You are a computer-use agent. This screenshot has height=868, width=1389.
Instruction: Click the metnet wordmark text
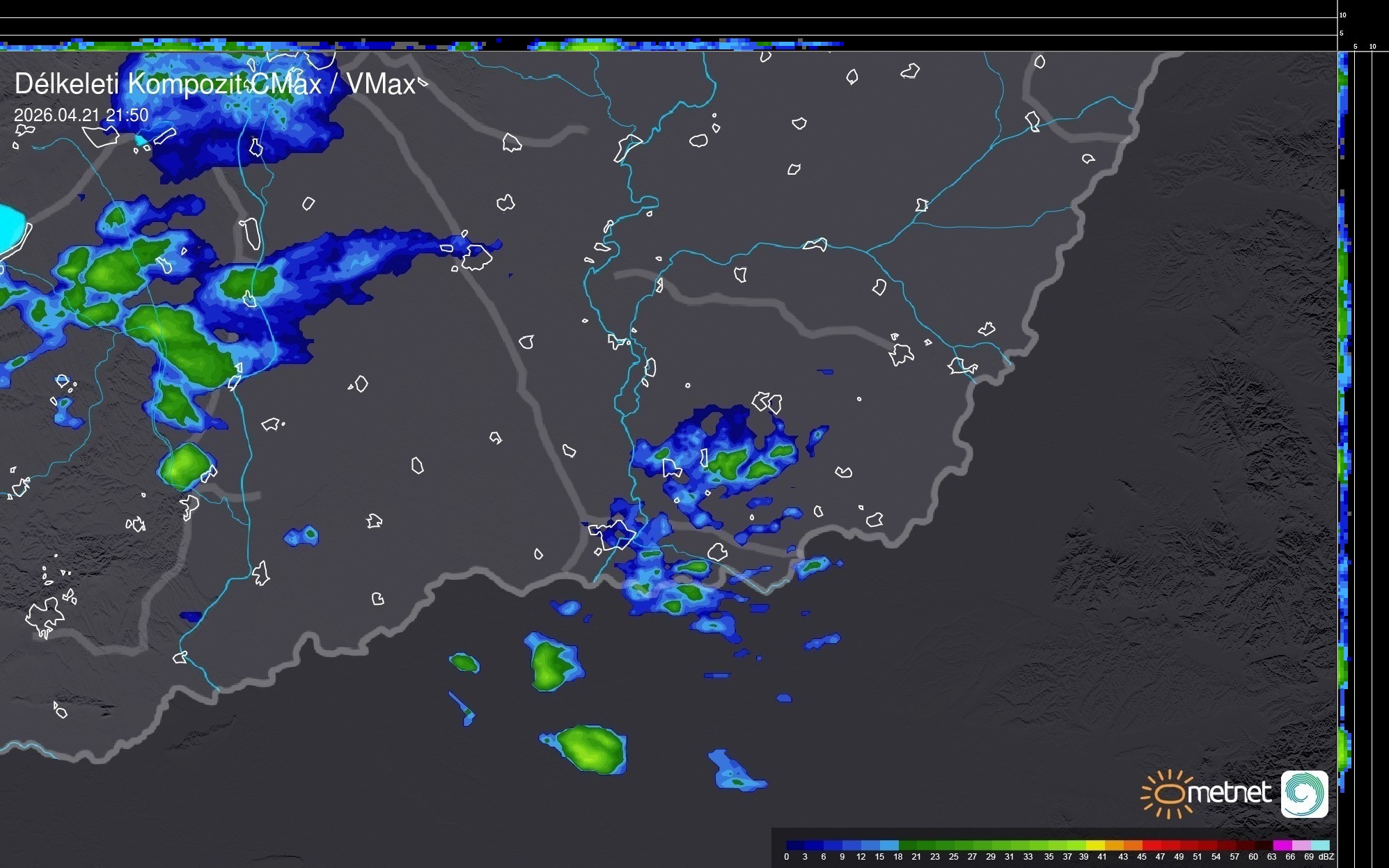pyautogui.click(x=1230, y=793)
